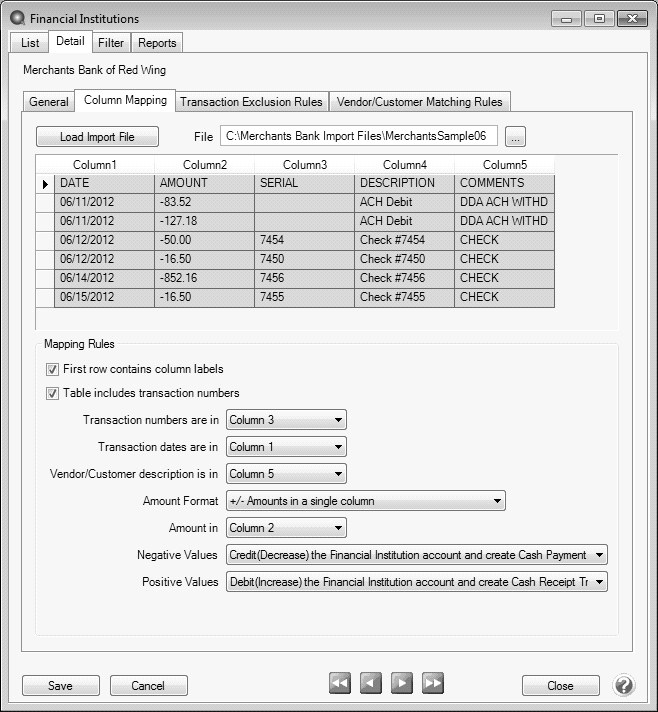Expand the Positive Values dropdown
This screenshot has height=712, width=658.
pyautogui.click(x=417, y=581)
